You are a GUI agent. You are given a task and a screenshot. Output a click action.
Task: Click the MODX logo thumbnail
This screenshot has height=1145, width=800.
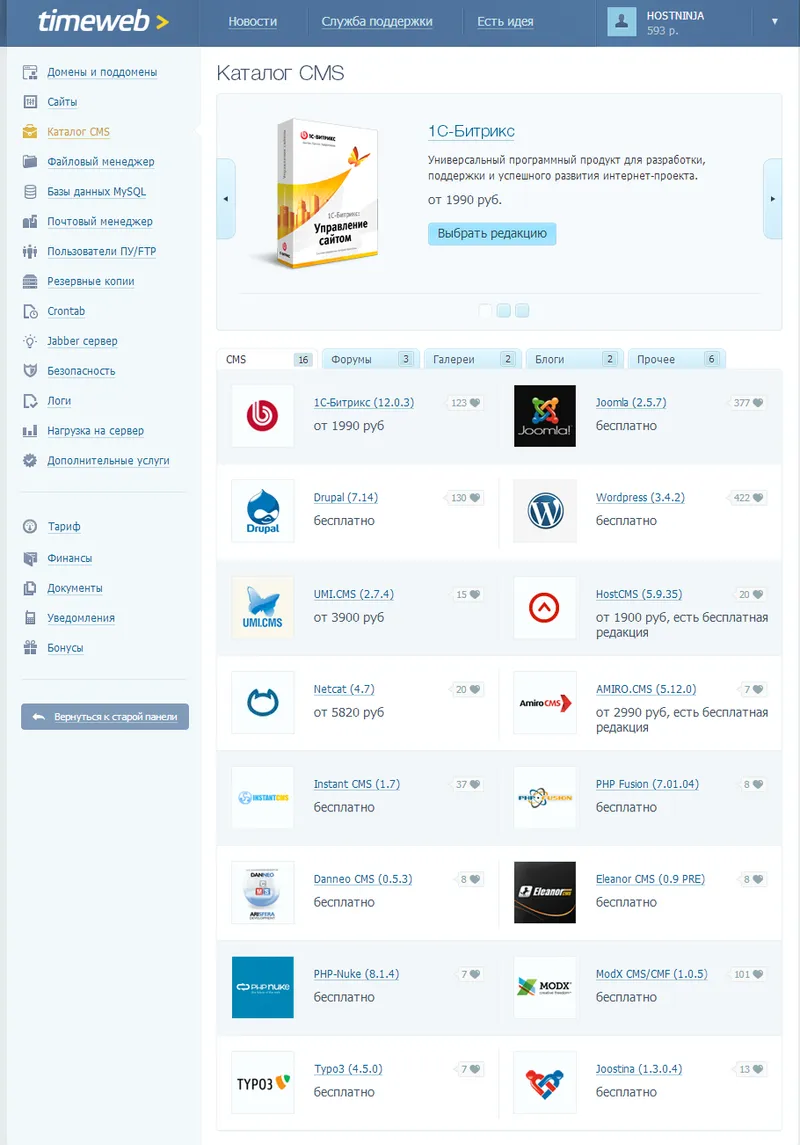[545, 987]
